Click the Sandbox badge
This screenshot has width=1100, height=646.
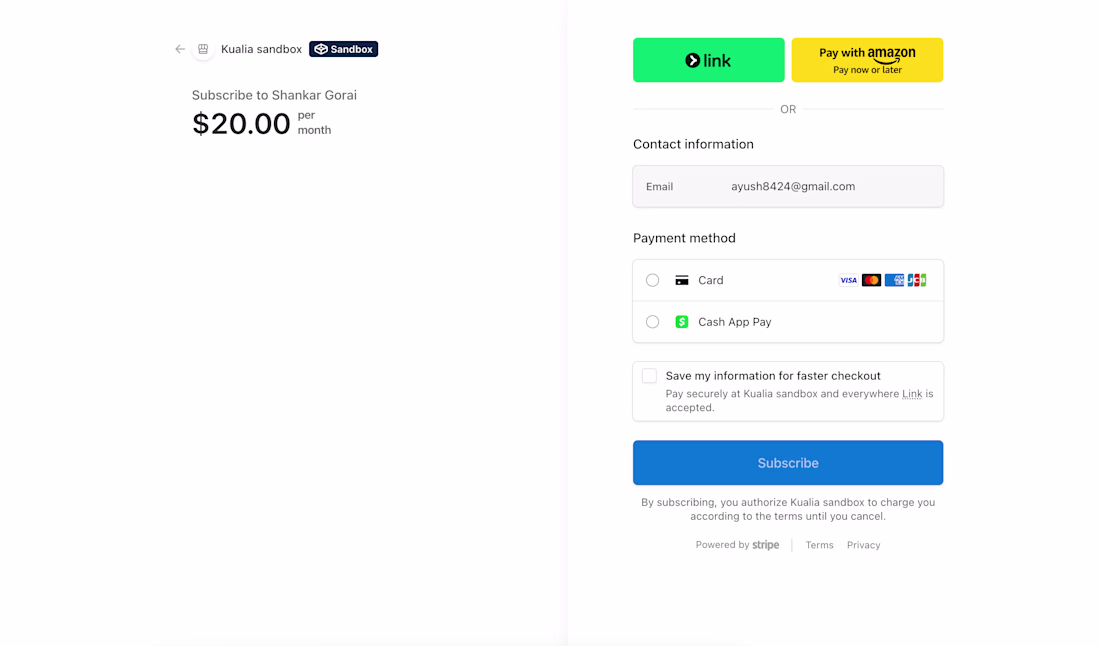pyautogui.click(x=343, y=49)
